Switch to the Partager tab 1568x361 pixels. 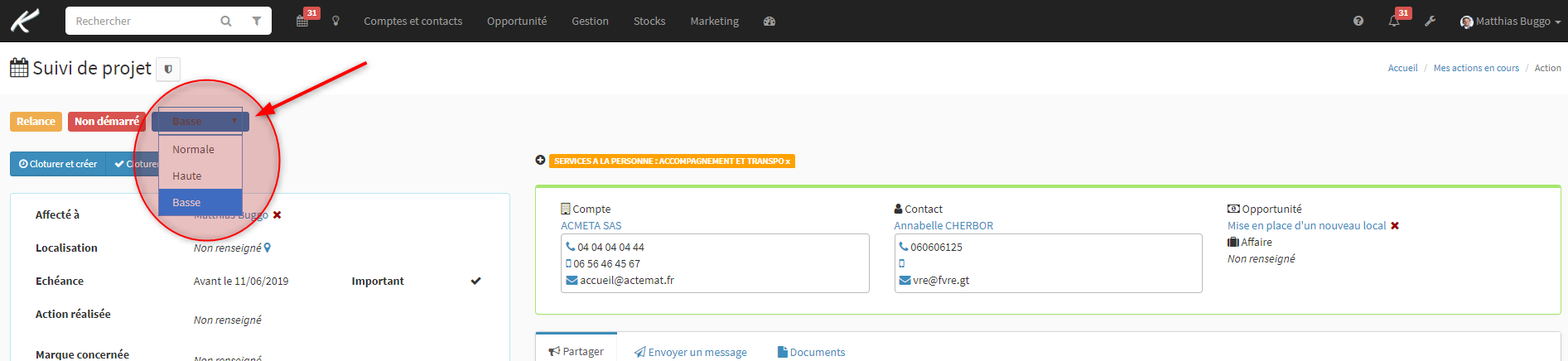577,351
